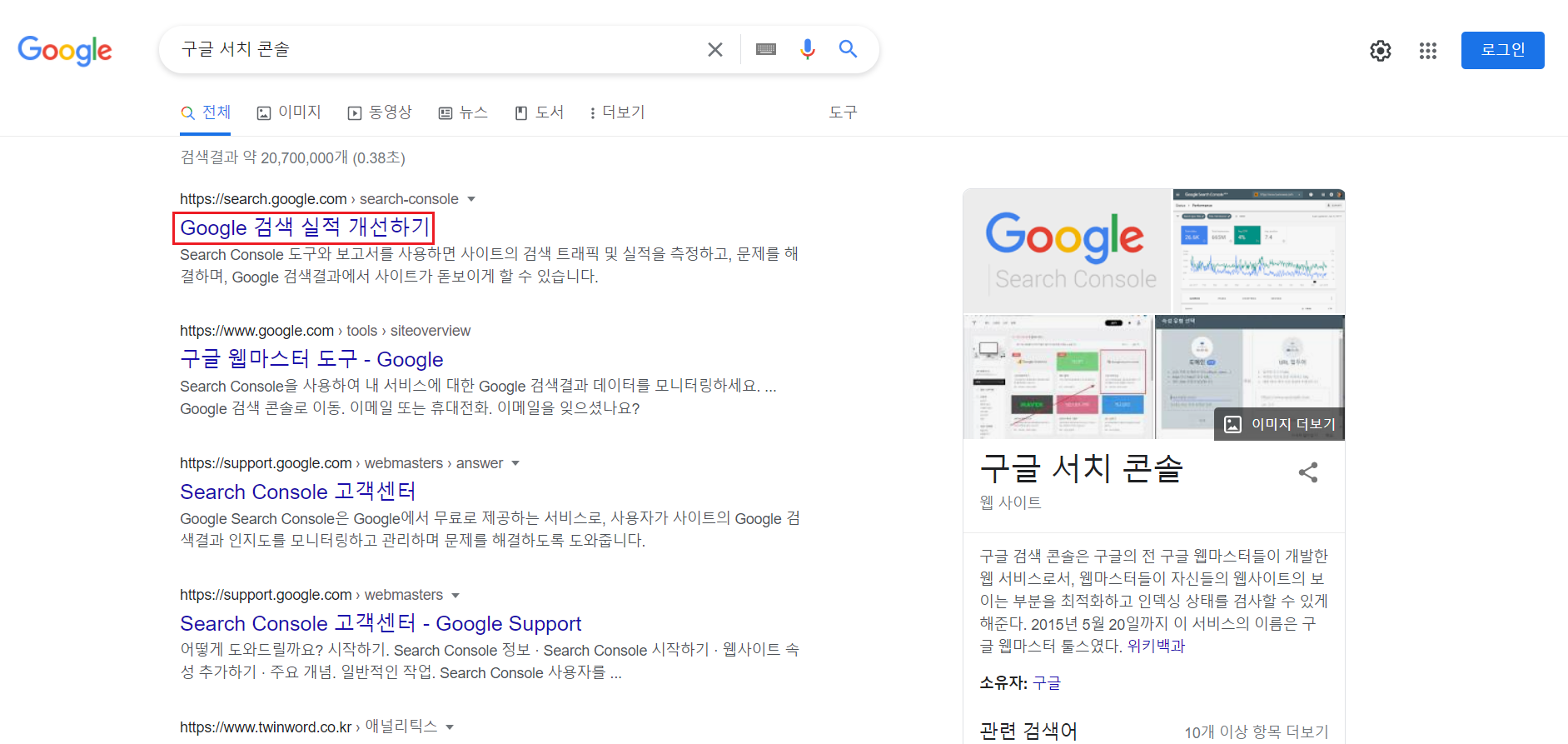Click '이미지 더보기' button on images
Screen dimensions: 1568x744
pos(1280,424)
